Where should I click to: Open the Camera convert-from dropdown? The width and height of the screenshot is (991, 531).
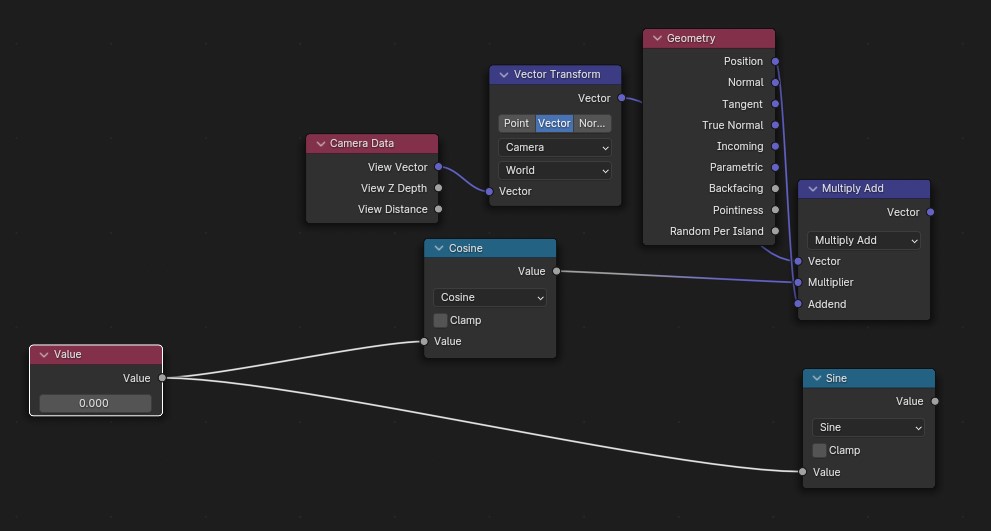(x=554, y=147)
